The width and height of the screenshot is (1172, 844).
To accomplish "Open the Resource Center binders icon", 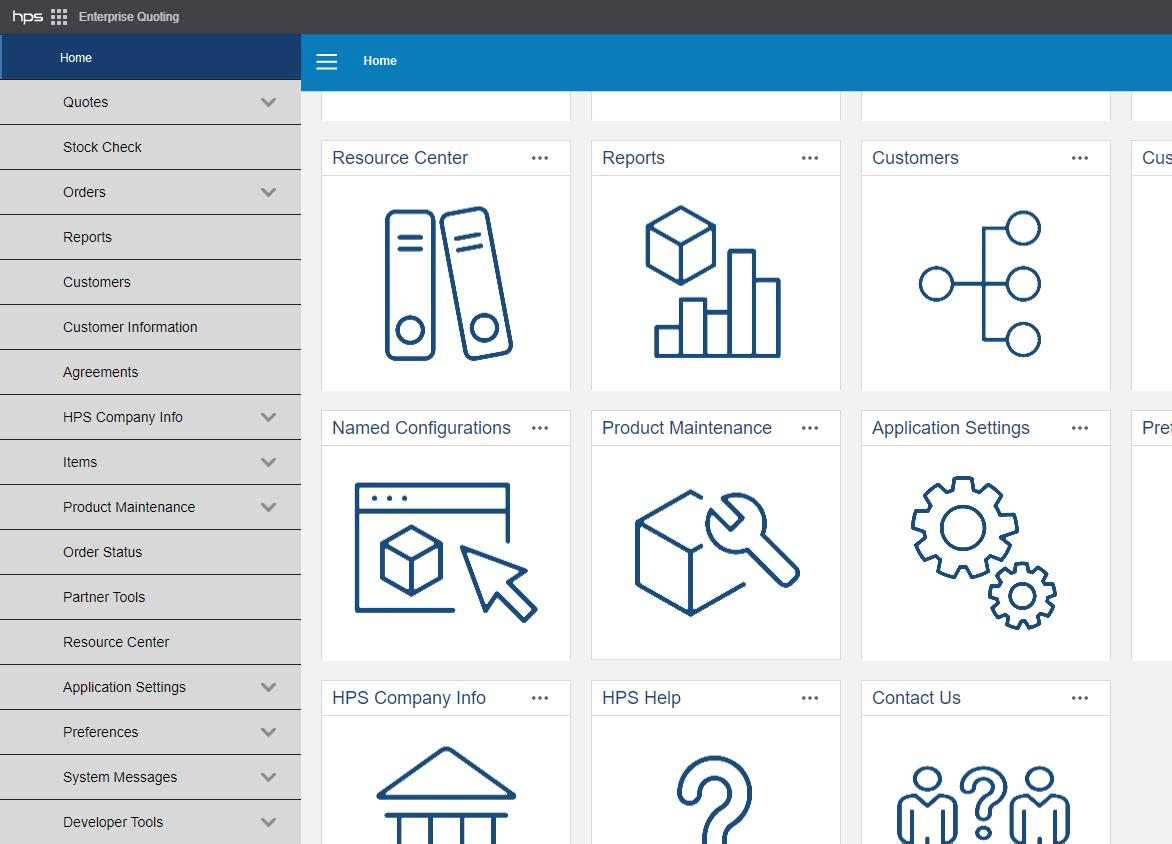I will pos(448,283).
